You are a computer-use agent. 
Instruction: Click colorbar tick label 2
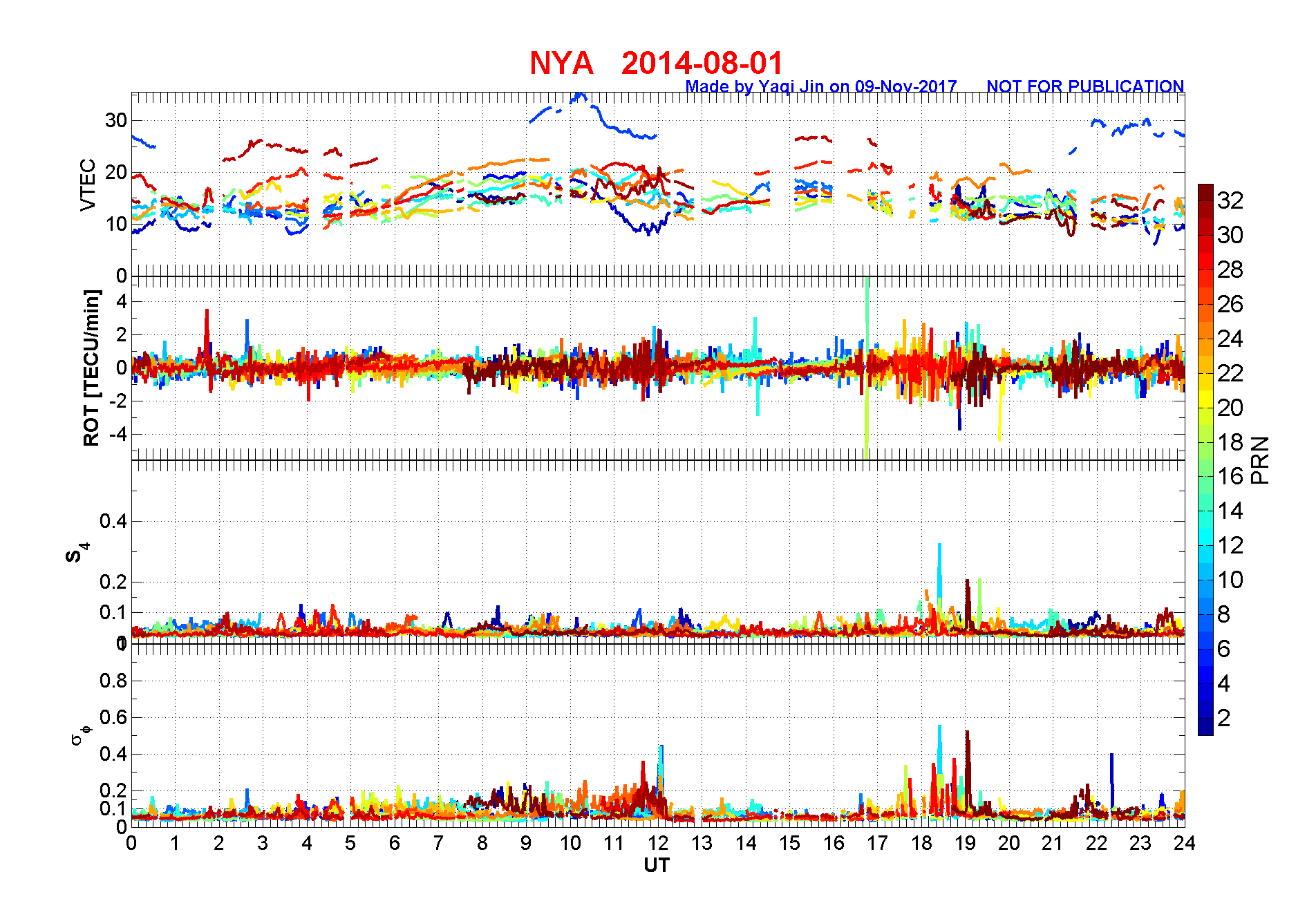pos(1223,718)
